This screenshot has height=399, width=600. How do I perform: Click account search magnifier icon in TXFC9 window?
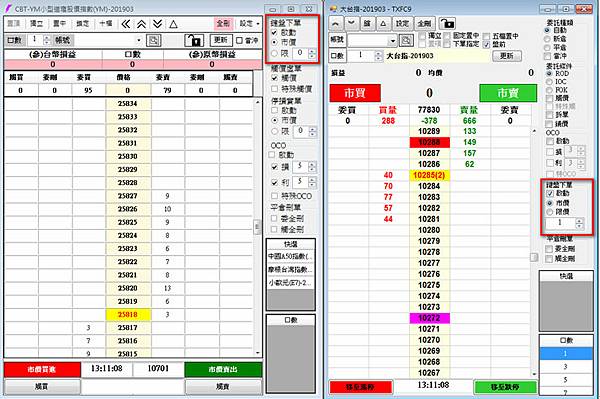(x=406, y=40)
